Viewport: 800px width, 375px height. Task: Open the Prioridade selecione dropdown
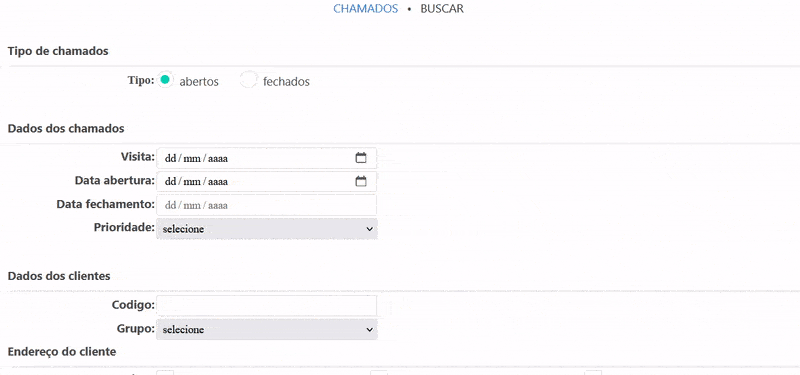[x=267, y=230]
